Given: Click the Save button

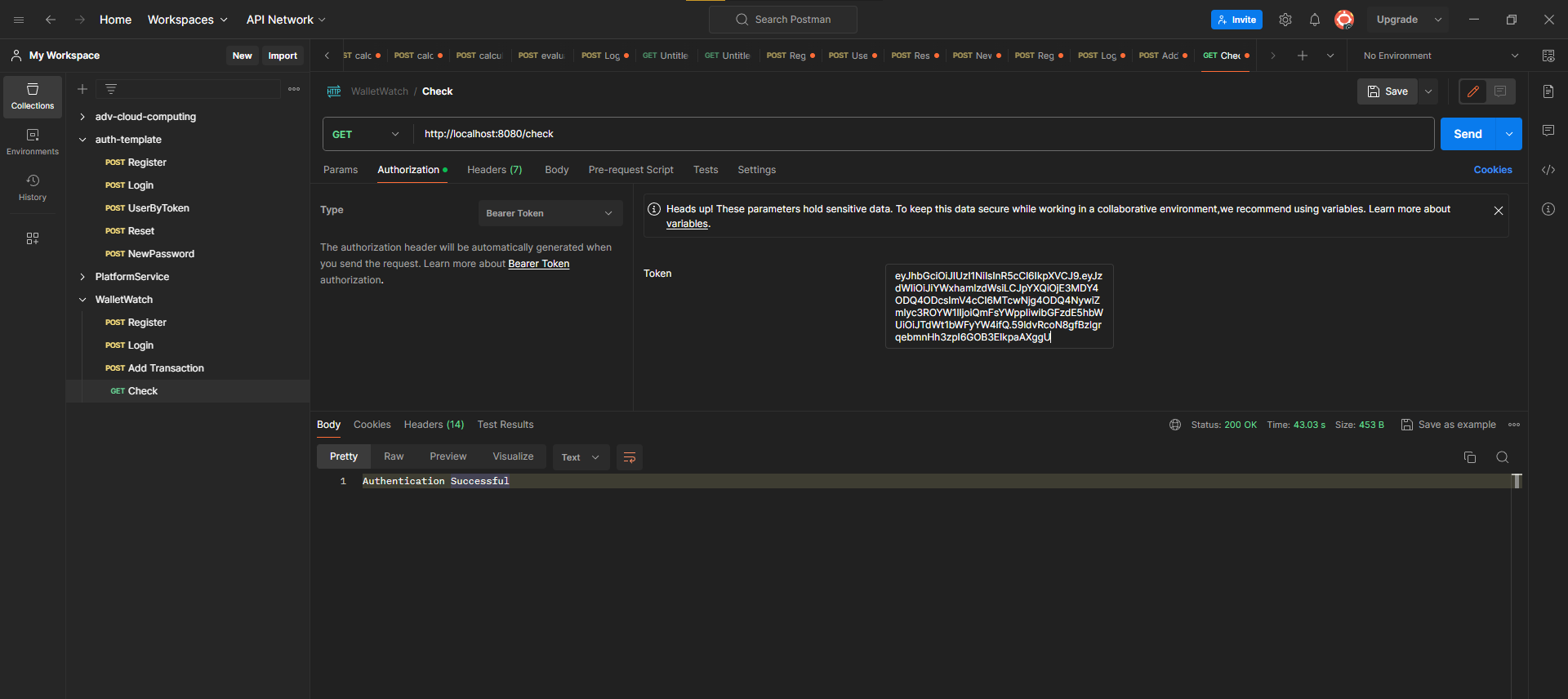Looking at the screenshot, I should (1388, 91).
